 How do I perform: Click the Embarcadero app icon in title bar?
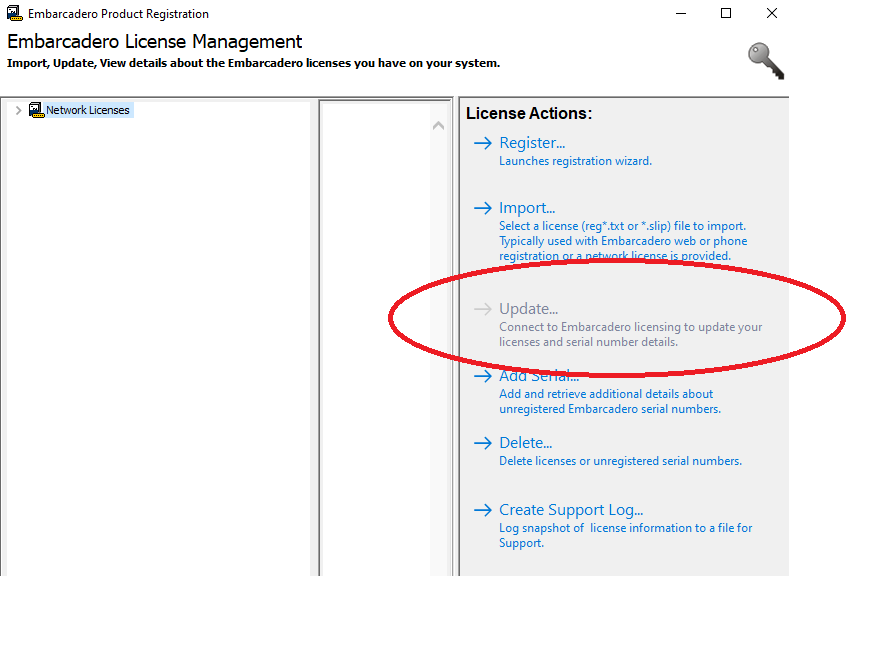point(14,13)
